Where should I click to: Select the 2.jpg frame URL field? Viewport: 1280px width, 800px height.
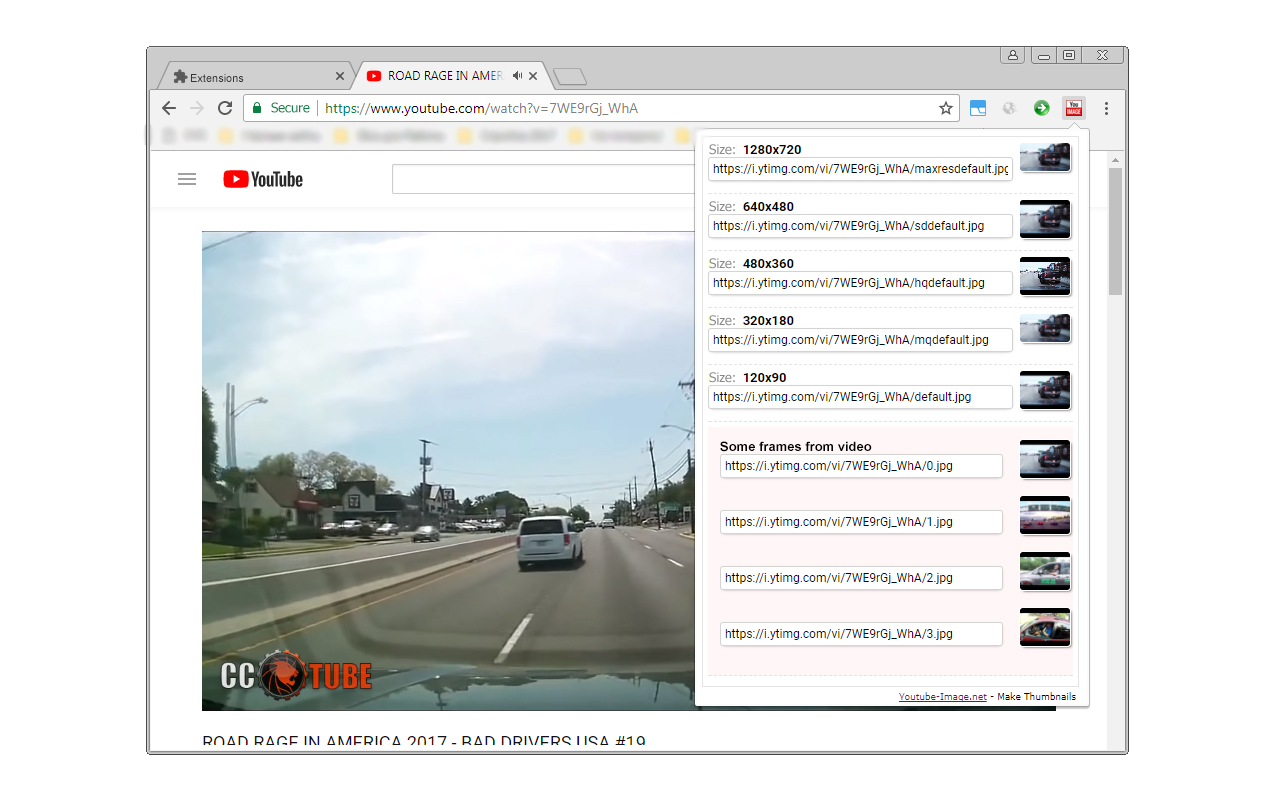[861, 578]
